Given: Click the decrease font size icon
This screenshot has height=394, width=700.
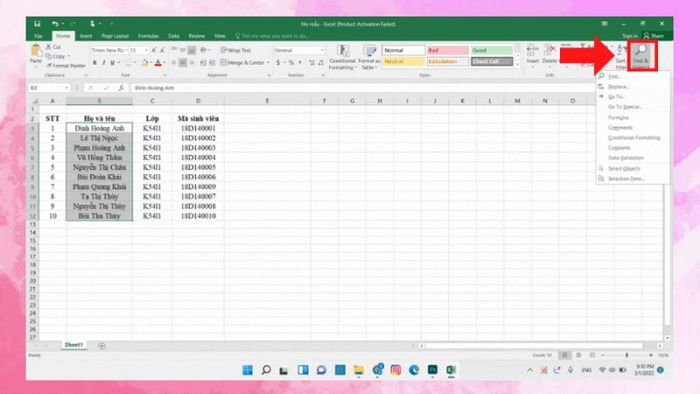Looking at the screenshot, I should 162,50.
